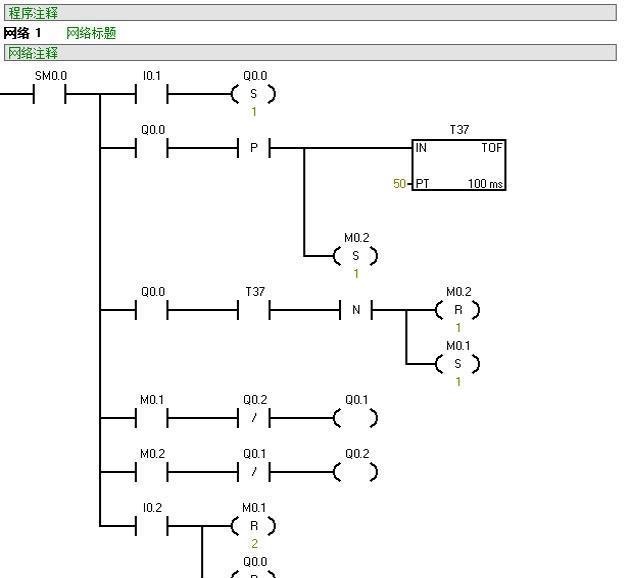
Task: Click the Q0.1 output coil
Action: pos(356,418)
